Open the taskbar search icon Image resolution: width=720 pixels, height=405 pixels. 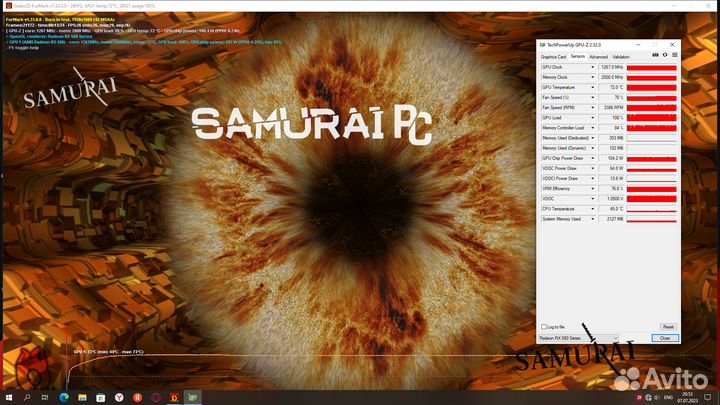(x=27, y=397)
